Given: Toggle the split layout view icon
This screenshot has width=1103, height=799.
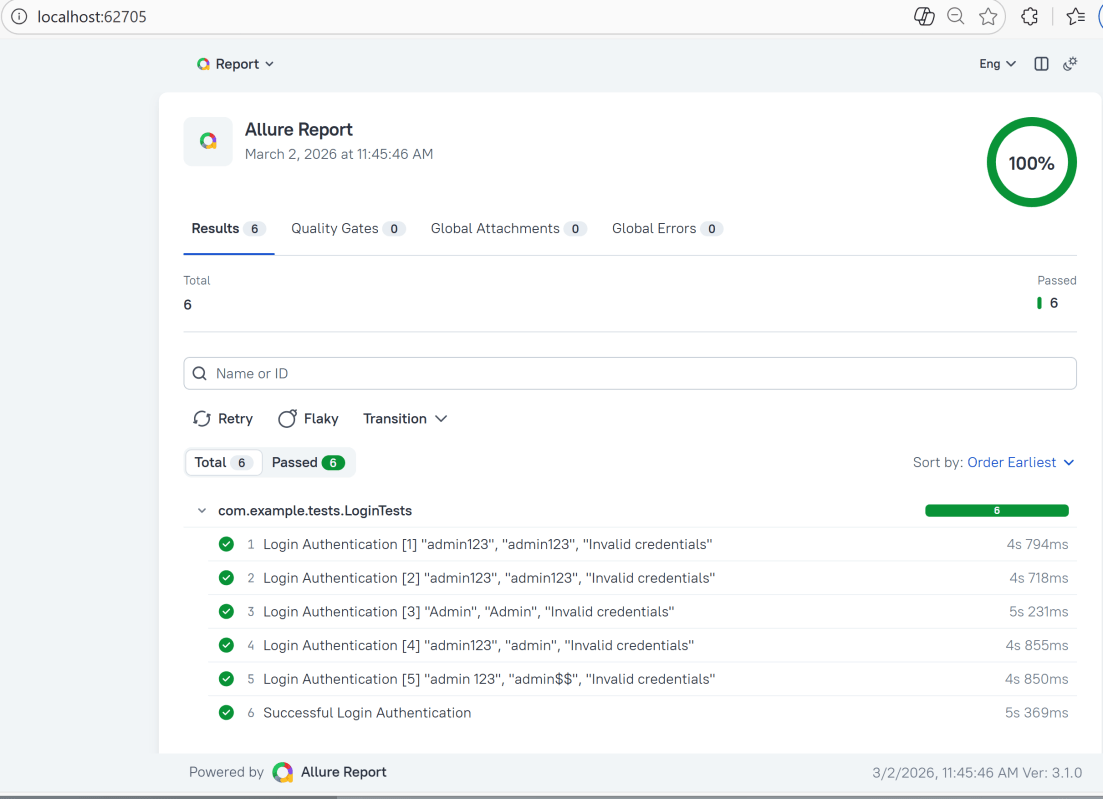Looking at the screenshot, I should (x=1041, y=64).
